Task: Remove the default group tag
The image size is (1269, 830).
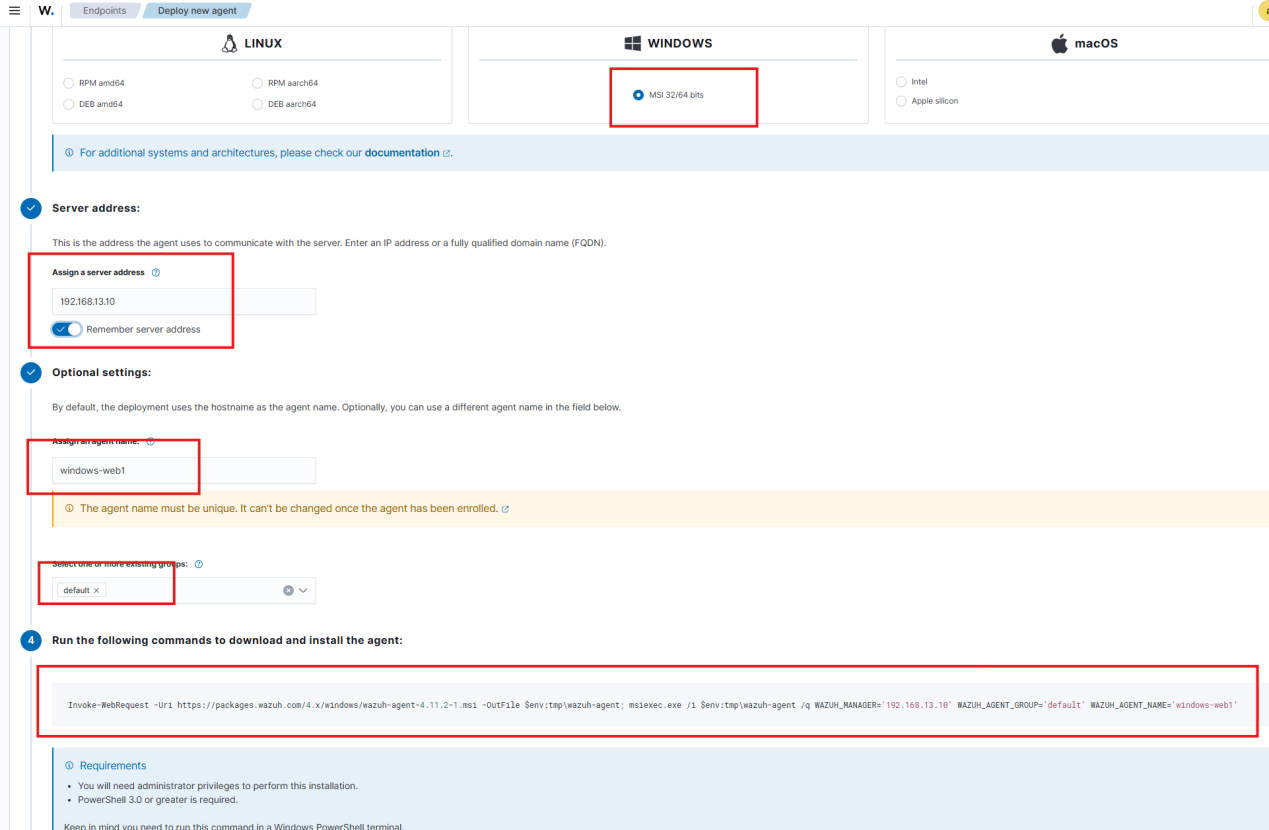Action: point(96,591)
